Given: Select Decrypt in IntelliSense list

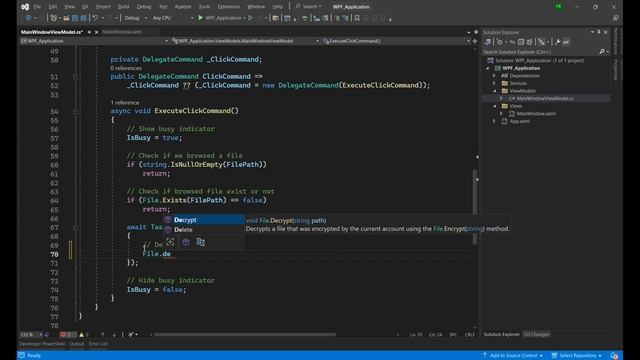Looking at the screenshot, I should point(204,220).
